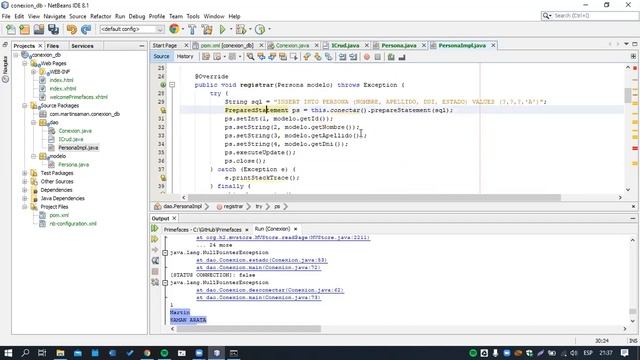The width and height of the screenshot is (640, 360).
Task: Click the Clean and Build Project icon
Action: click(x=207, y=29)
